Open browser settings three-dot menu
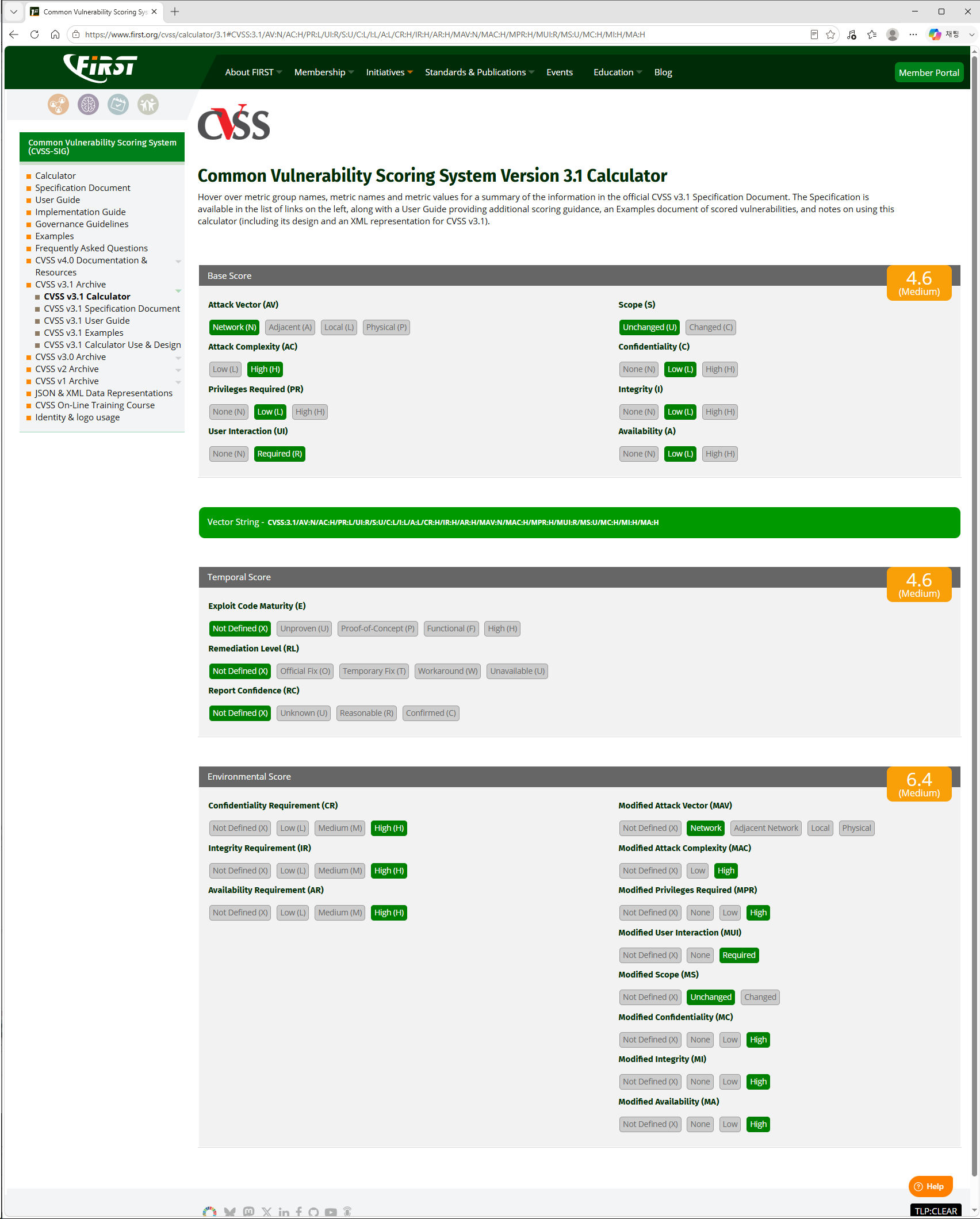The width and height of the screenshot is (980, 1219). pyautogui.click(x=913, y=34)
